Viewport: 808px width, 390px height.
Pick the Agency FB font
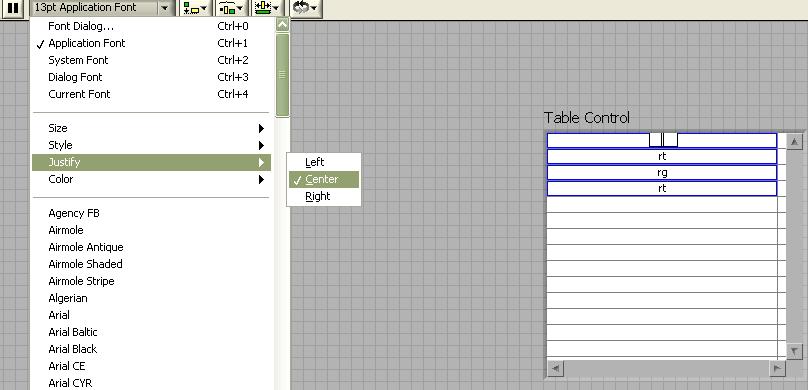pyautogui.click(x=151, y=213)
